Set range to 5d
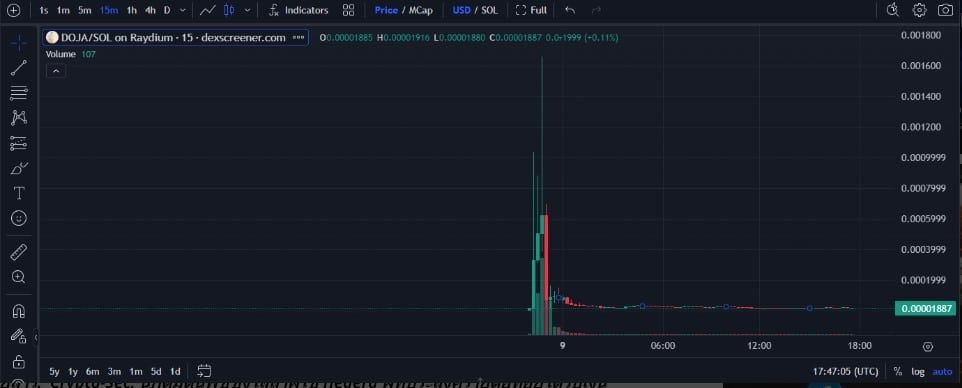Image resolution: width=962 pixels, height=388 pixels. click(x=156, y=371)
